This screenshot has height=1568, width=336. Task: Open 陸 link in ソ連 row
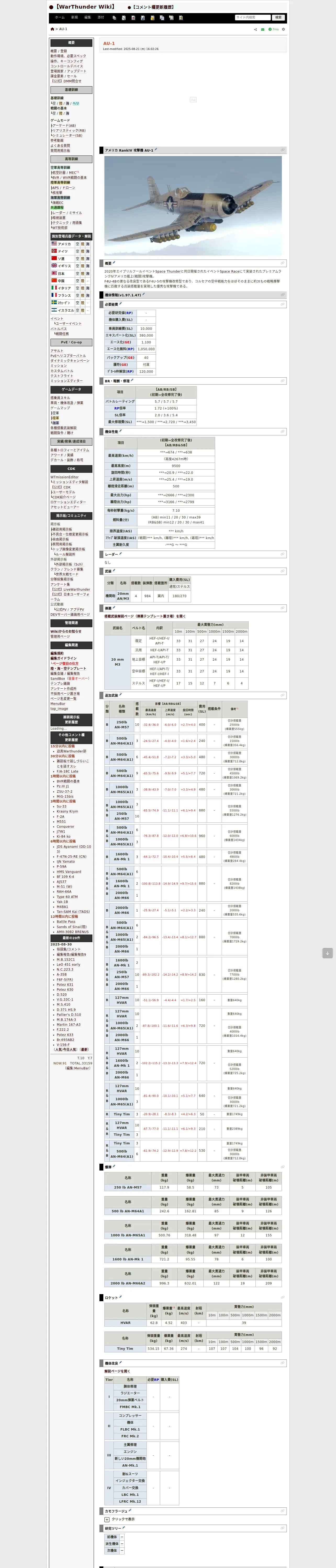(83, 259)
